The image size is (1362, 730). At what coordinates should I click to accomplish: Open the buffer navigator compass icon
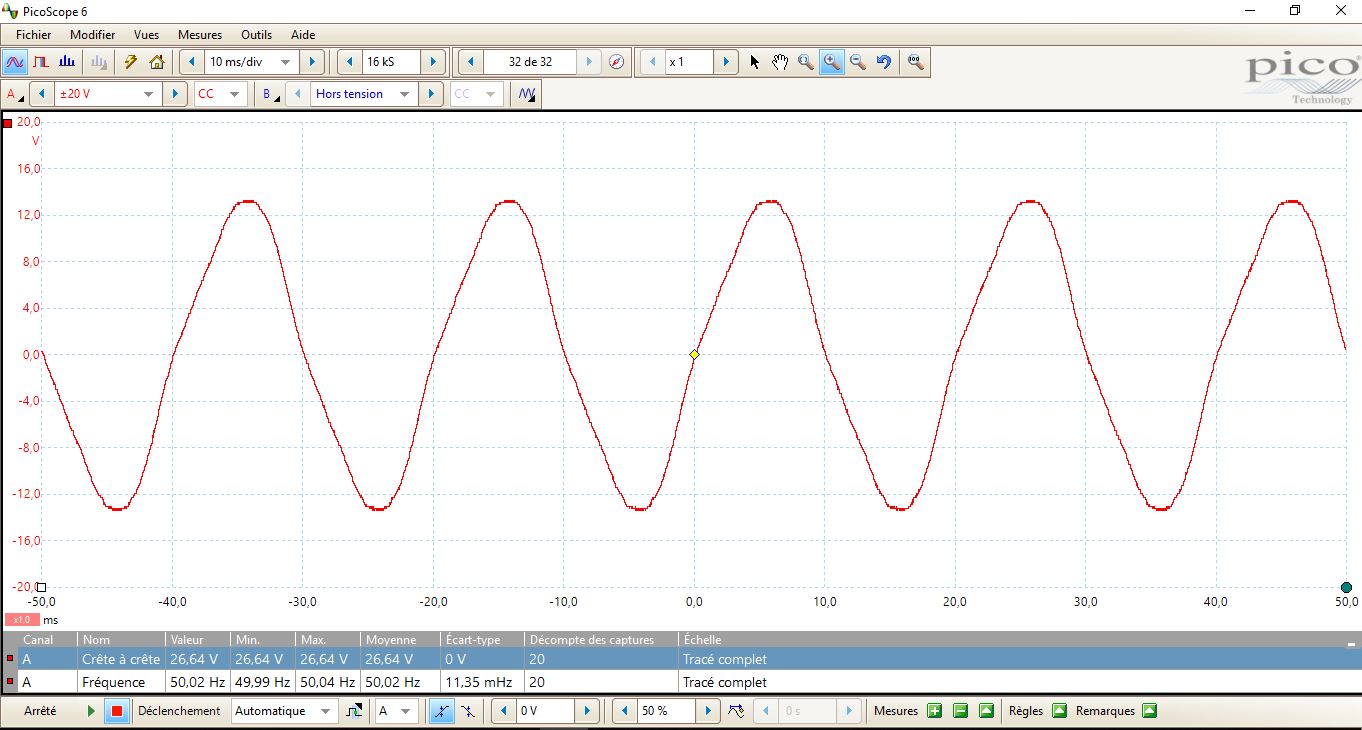point(617,62)
